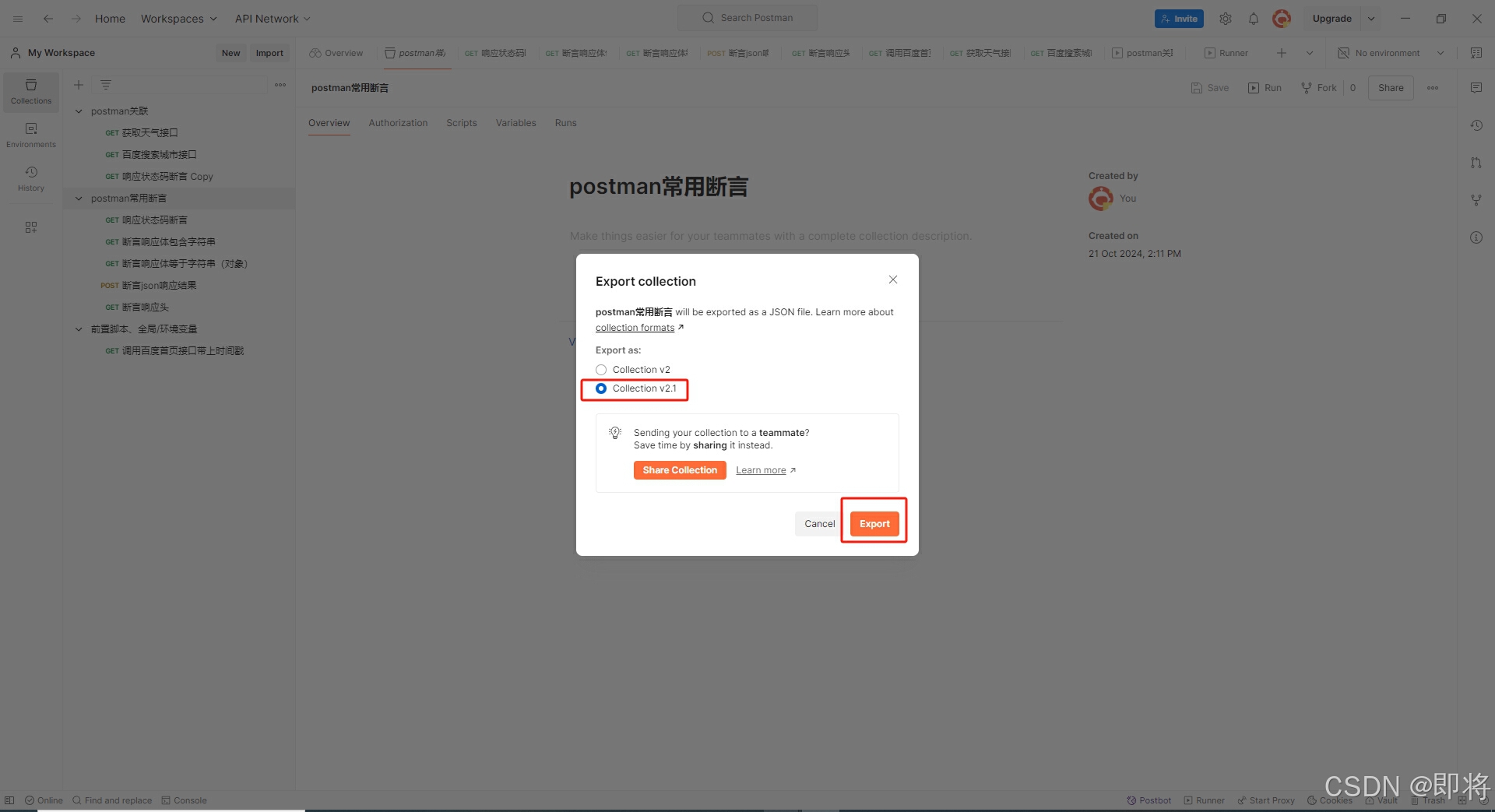The width and height of the screenshot is (1495, 812).
Task: Click the collection search filter field
Action: point(179,85)
